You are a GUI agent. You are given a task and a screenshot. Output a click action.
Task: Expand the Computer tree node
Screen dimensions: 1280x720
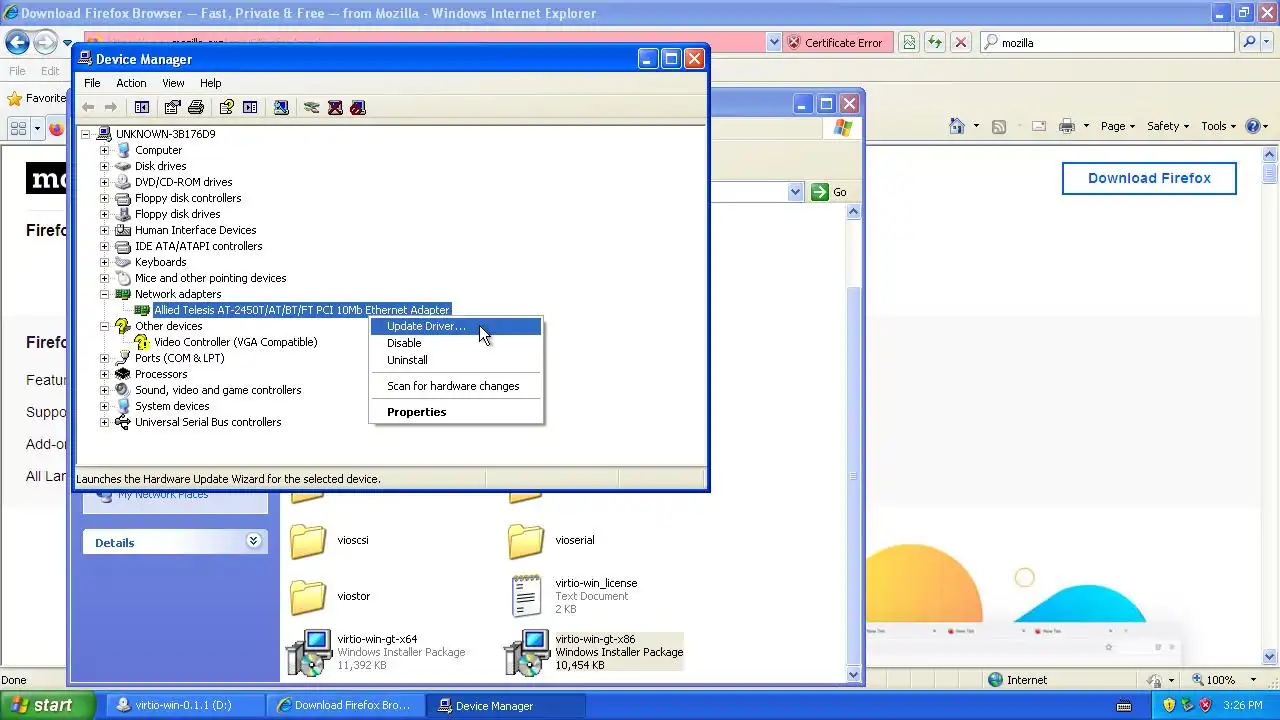[x=104, y=150]
